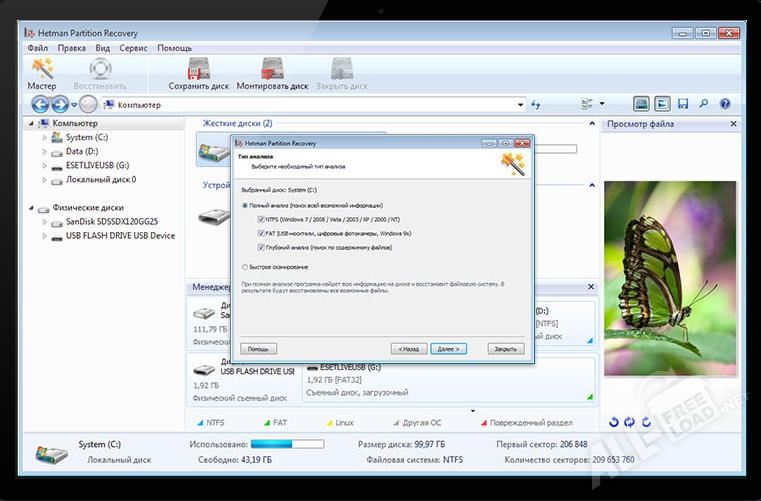The height and width of the screenshot is (501, 761).
Task: Launch the Мастер wizard from the toolbar
Action: point(42,74)
